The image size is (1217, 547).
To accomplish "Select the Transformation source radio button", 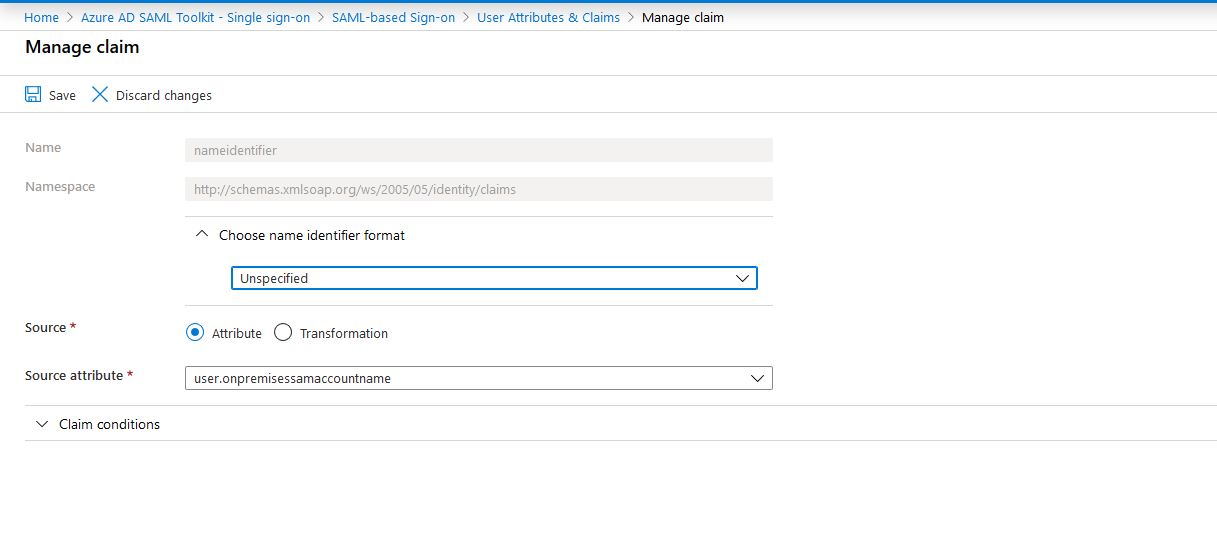I will coord(283,333).
